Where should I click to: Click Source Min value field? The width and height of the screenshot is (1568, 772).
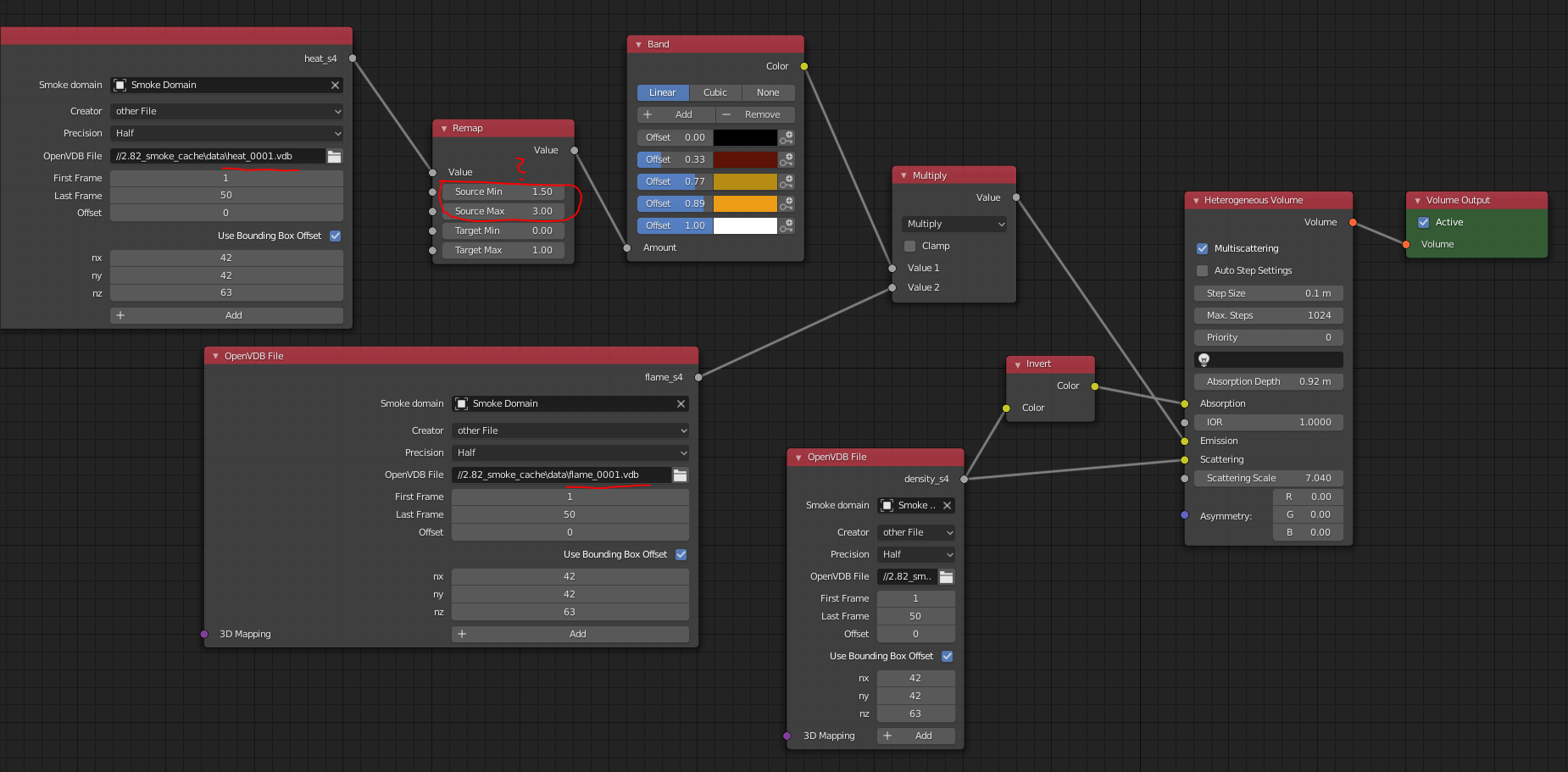tap(503, 192)
